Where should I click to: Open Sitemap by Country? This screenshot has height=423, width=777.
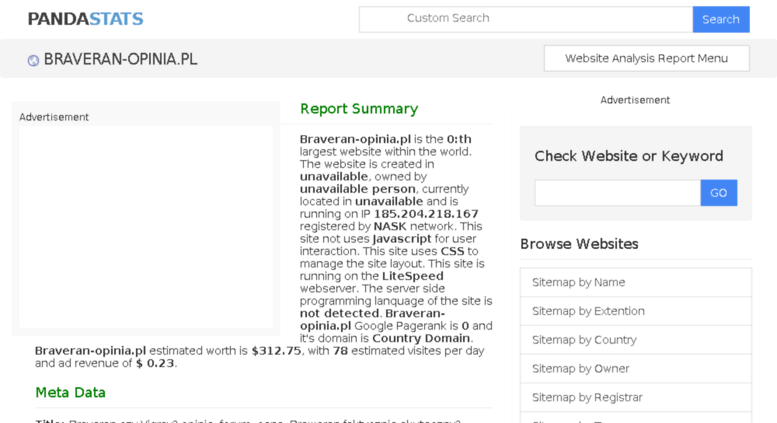(x=636, y=340)
